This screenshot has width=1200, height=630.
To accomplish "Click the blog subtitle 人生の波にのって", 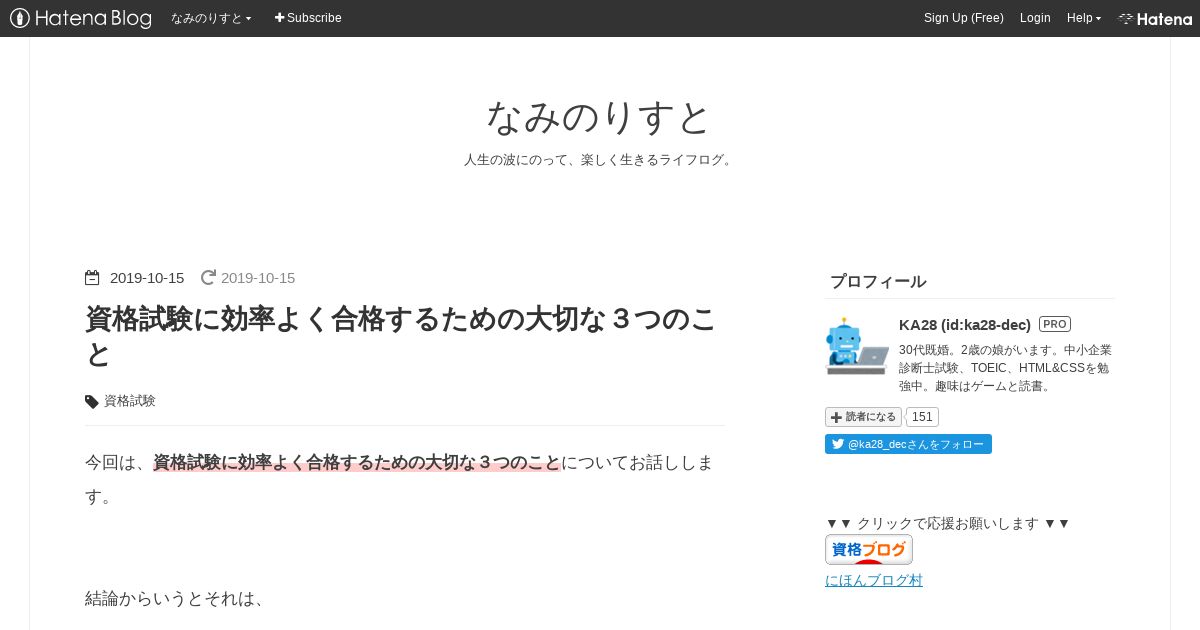I will tap(599, 160).
